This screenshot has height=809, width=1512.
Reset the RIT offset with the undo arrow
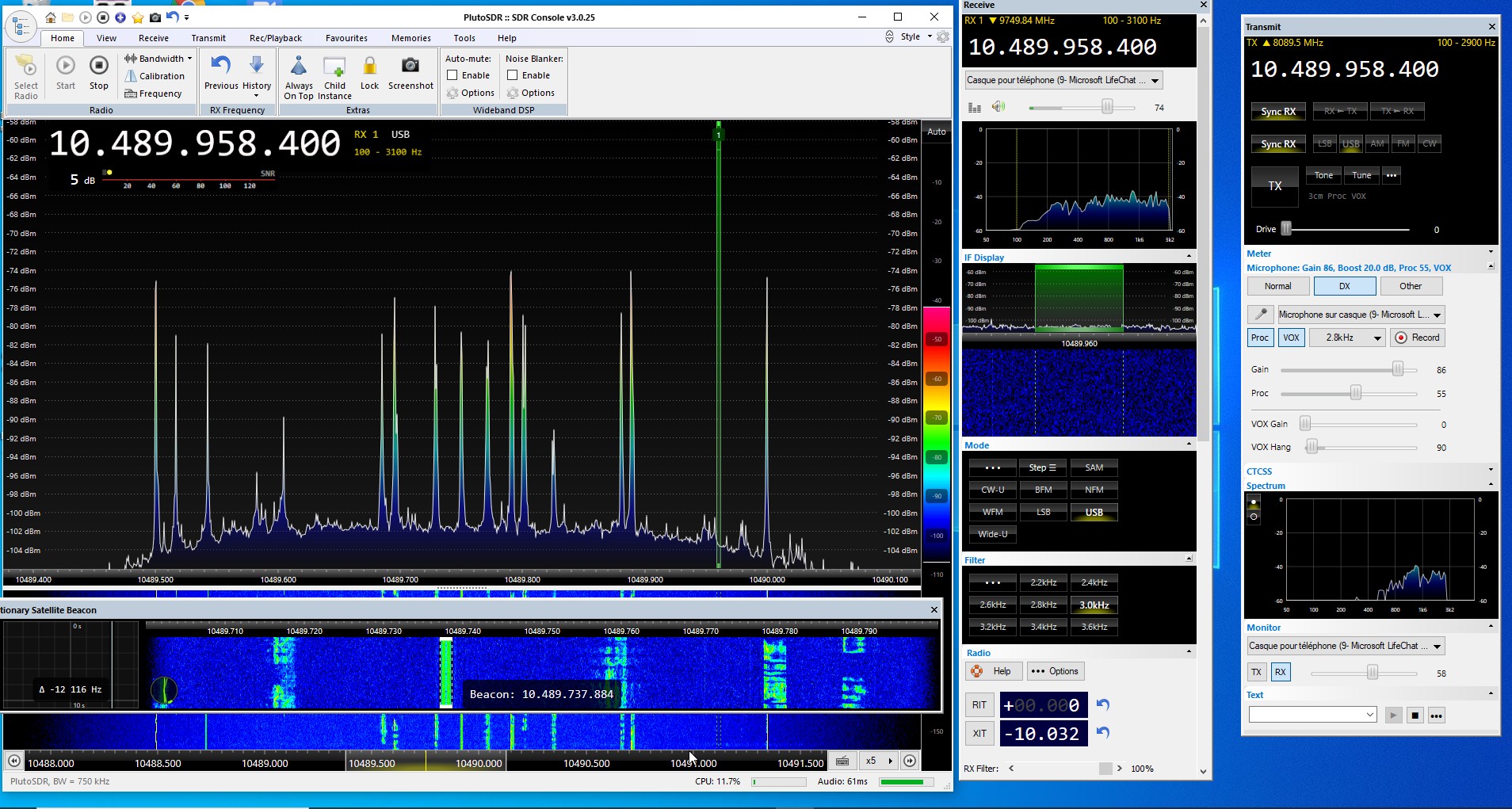point(1102,704)
